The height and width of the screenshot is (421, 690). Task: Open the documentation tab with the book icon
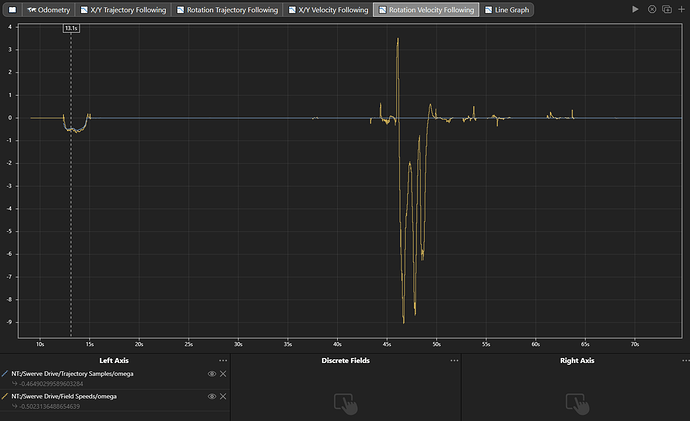click(x=12, y=10)
